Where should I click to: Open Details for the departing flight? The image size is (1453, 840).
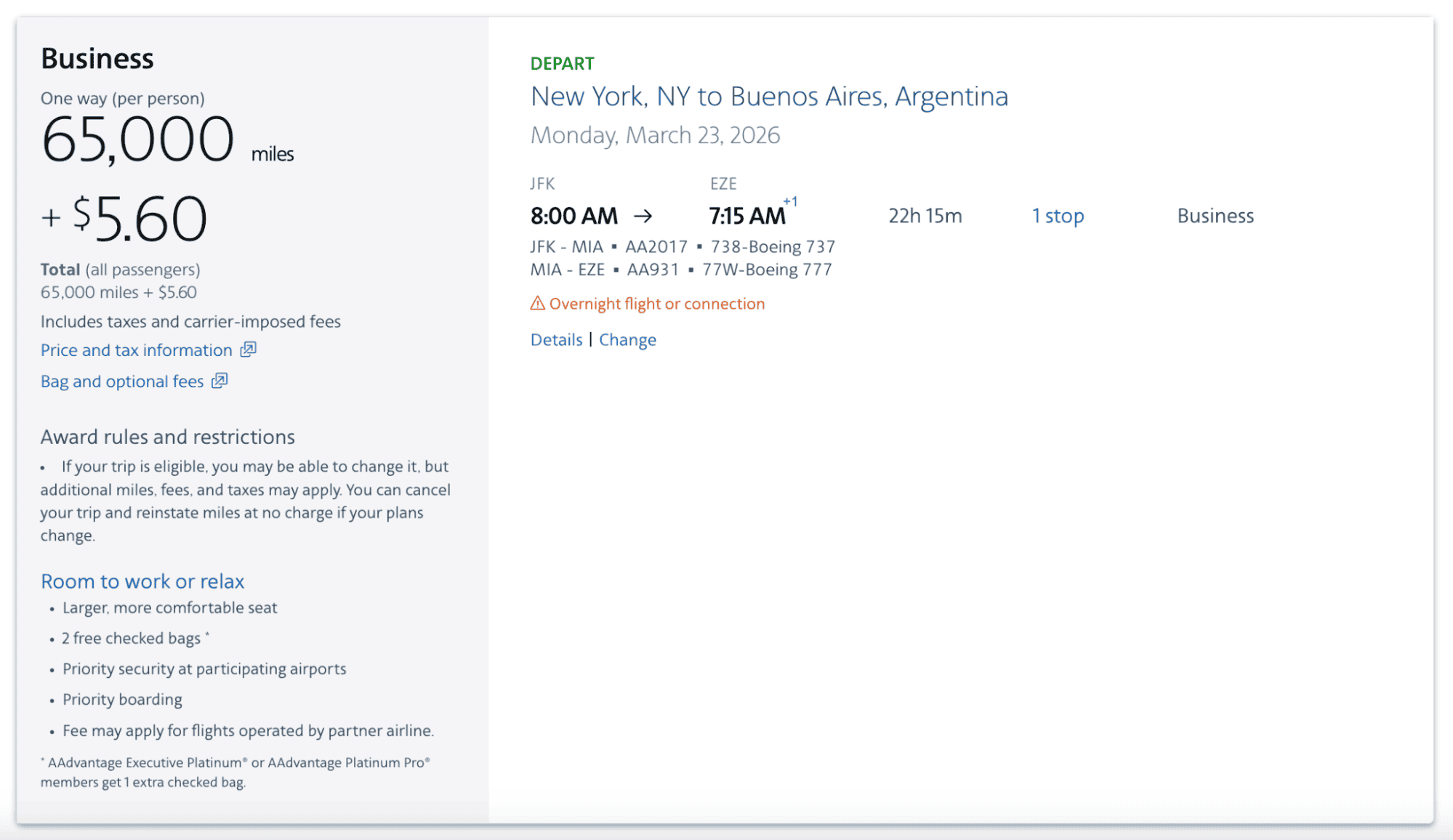tap(556, 339)
